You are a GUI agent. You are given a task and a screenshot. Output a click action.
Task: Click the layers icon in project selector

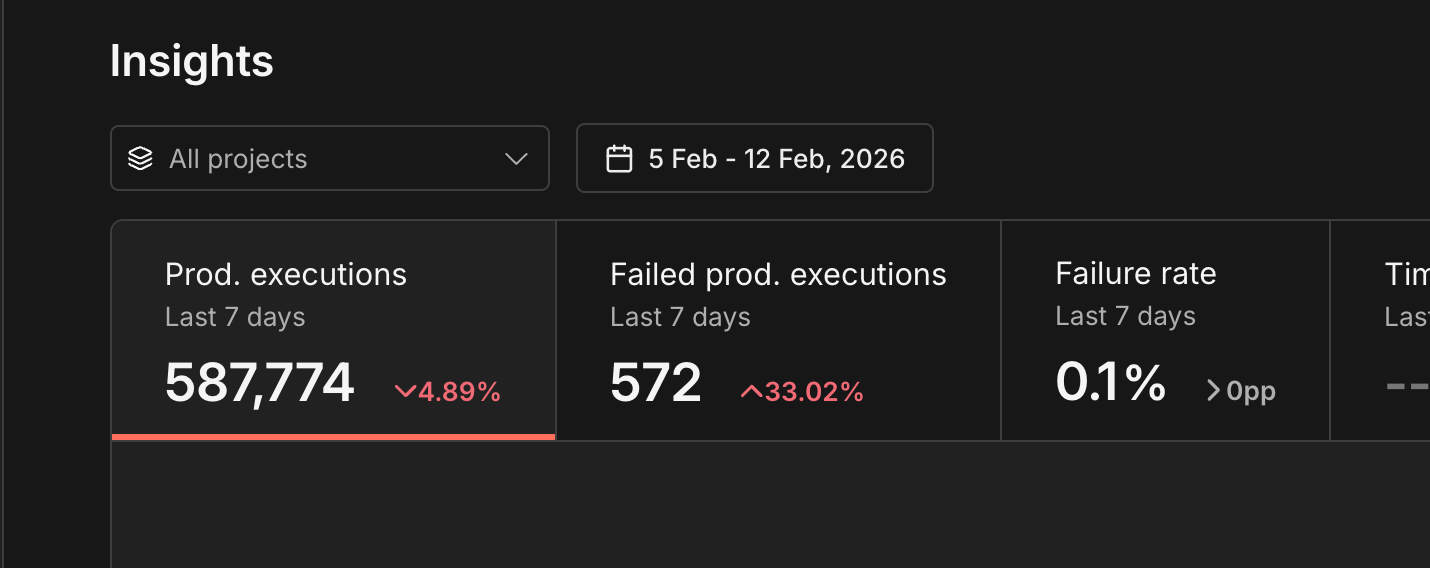(140, 158)
